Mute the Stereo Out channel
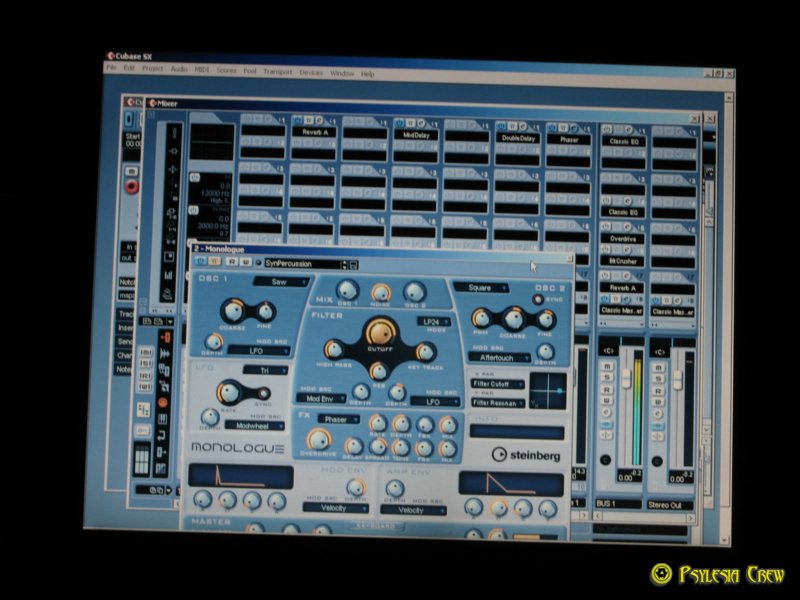This screenshot has height=600, width=800. tap(658, 367)
